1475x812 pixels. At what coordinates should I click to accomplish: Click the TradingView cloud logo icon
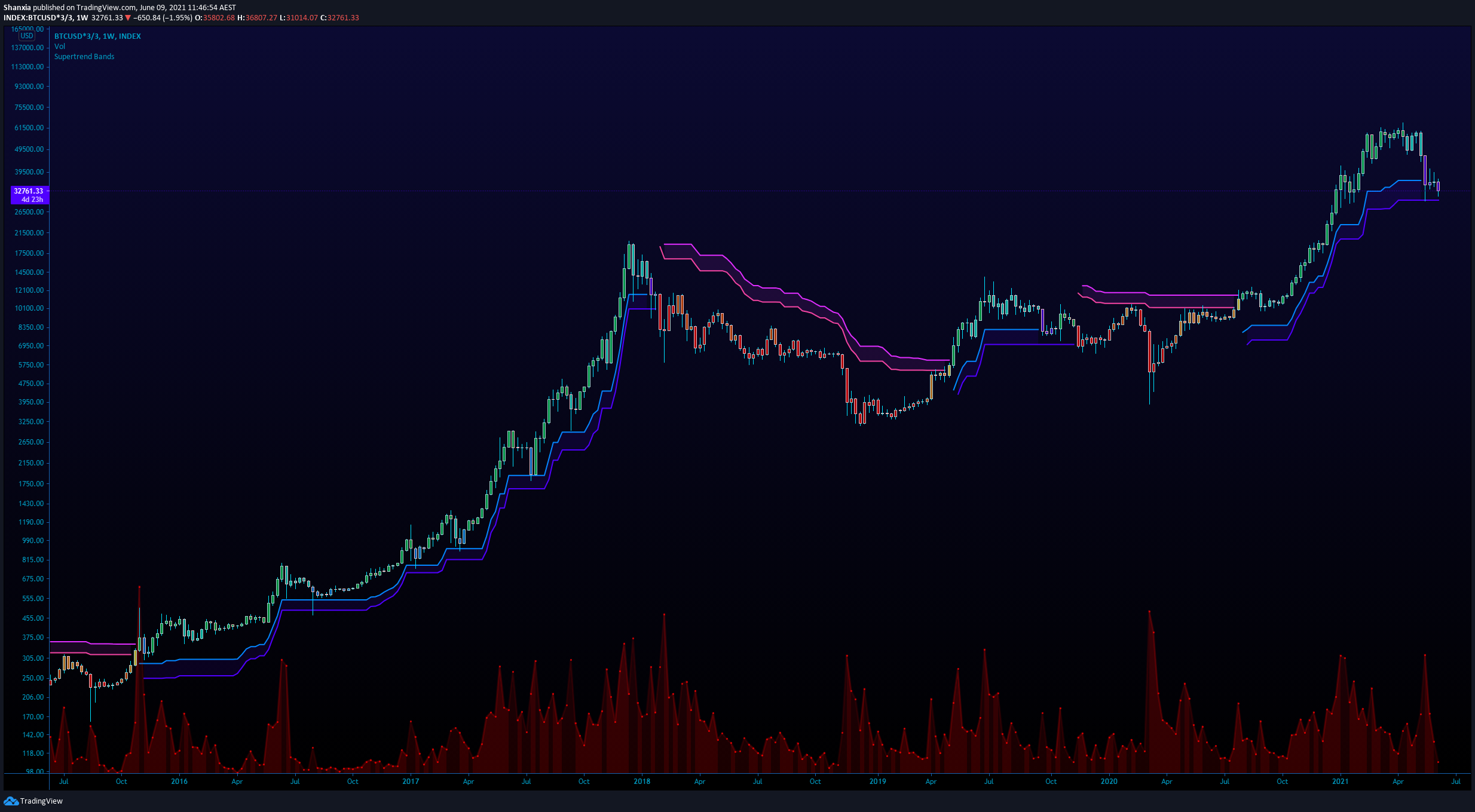(11, 801)
